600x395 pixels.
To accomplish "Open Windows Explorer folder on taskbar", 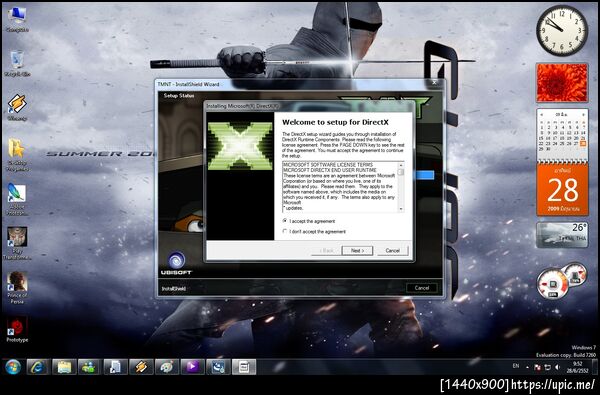I will click(x=64, y=367).
